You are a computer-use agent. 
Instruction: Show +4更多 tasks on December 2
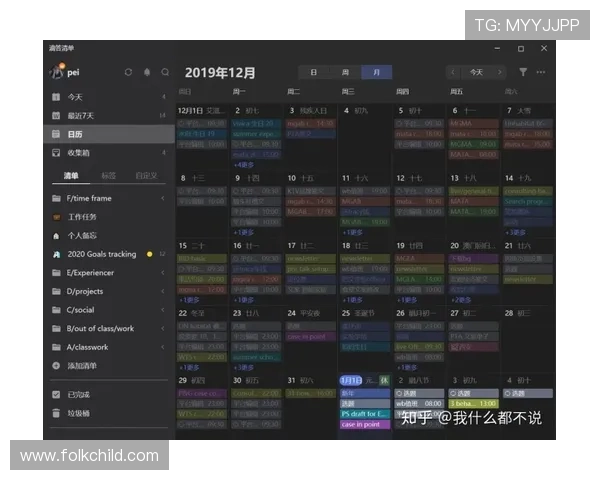click(244, 165)
